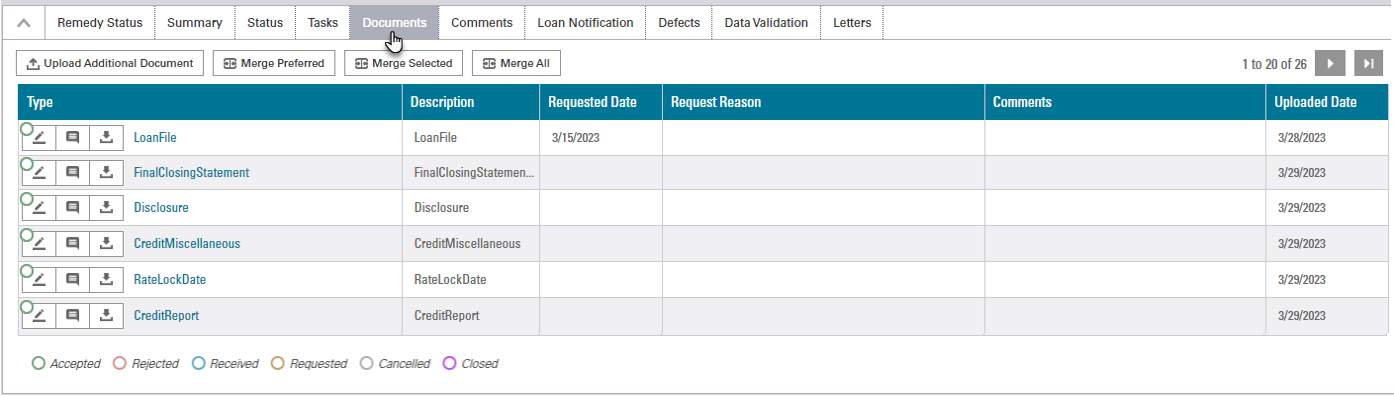
Task: Download the CreditReport document
Action: pos(106,315)
